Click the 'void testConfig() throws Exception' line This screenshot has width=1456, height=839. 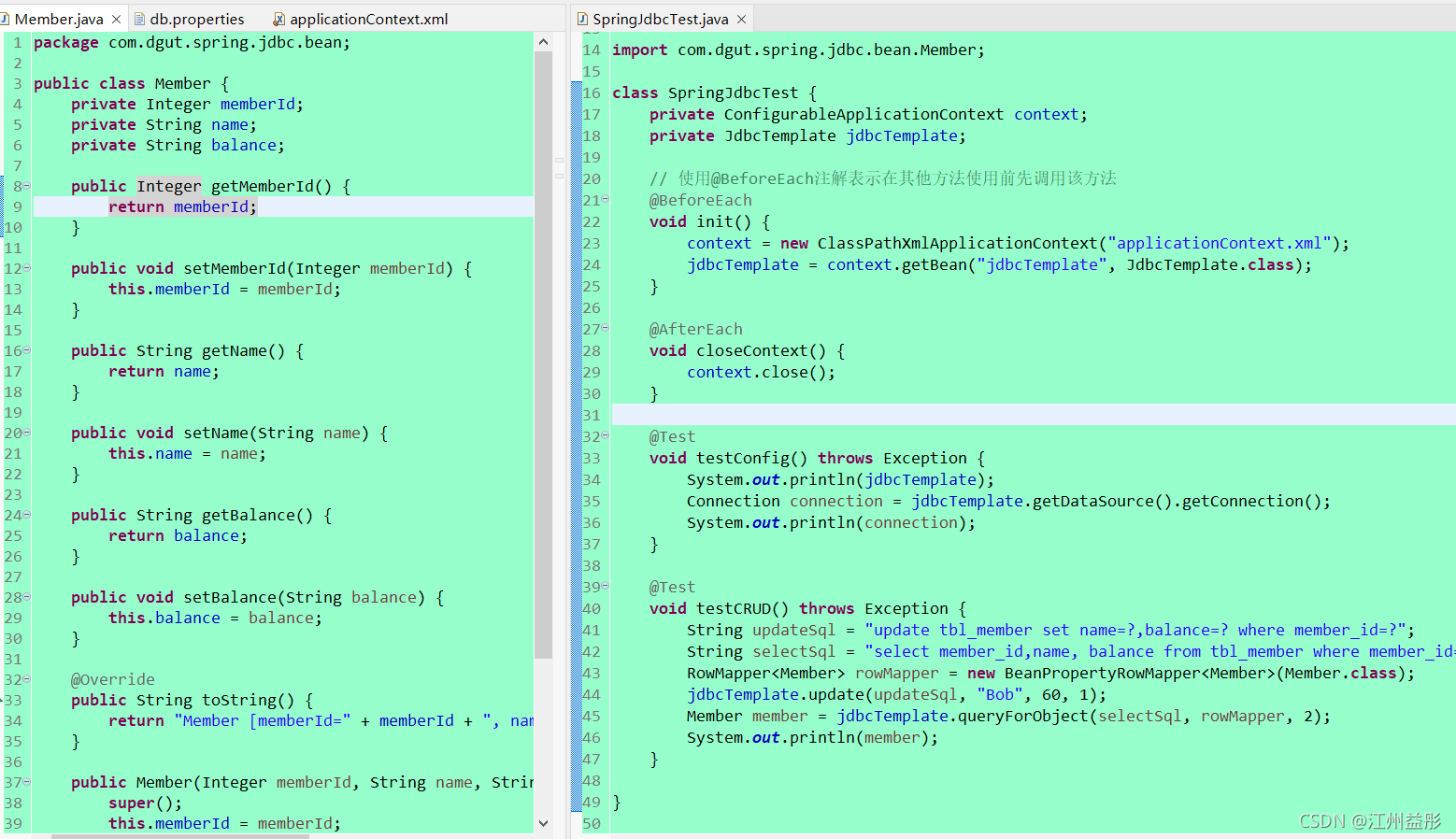pos(817,458)
